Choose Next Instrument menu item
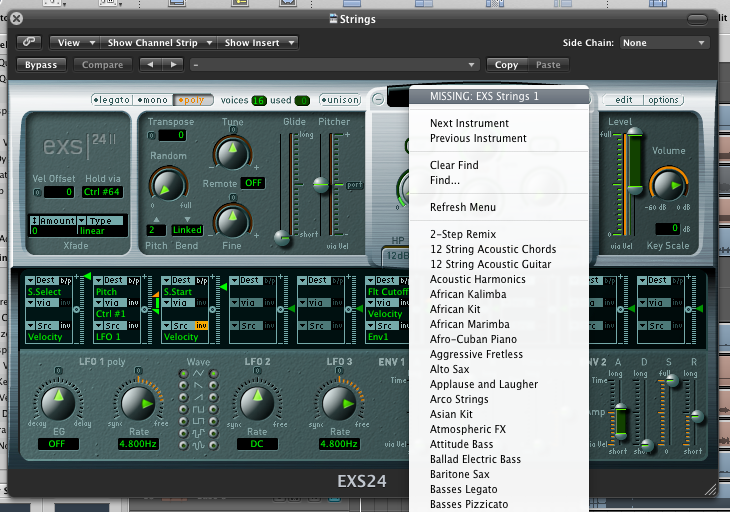This screenshot has height=512, width=730. point(469,123)
